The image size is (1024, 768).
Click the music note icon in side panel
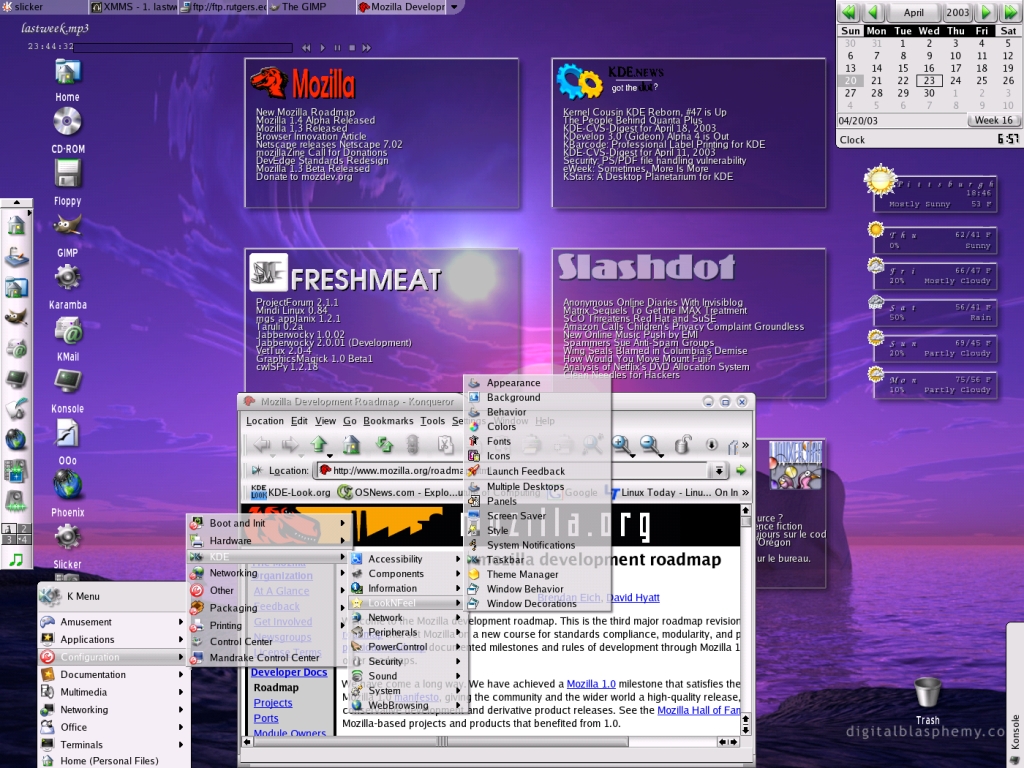16,560
